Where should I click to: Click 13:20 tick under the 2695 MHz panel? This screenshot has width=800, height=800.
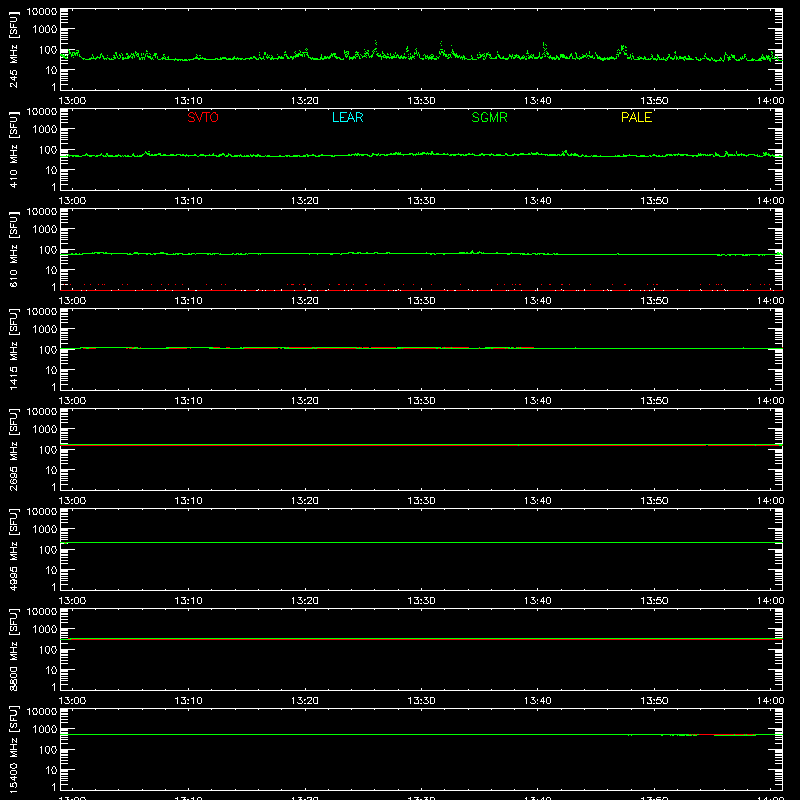[x=305, y=501]
